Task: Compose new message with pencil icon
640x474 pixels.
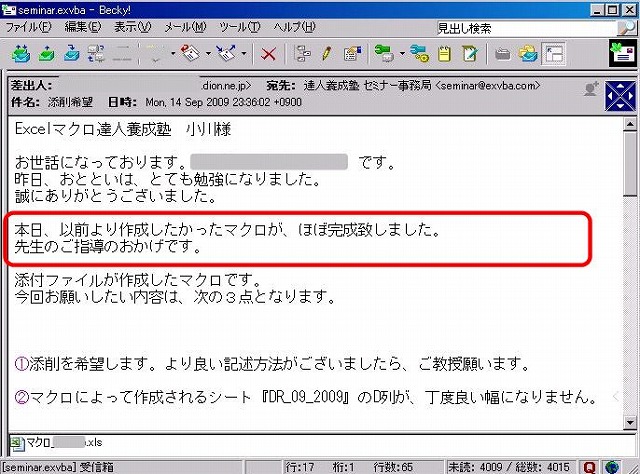Action: click(x=327, y=53)
